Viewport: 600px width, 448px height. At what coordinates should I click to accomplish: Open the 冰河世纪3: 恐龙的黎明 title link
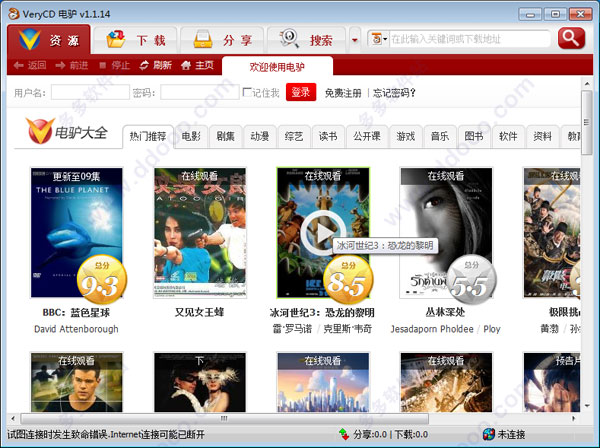[322, 313]
